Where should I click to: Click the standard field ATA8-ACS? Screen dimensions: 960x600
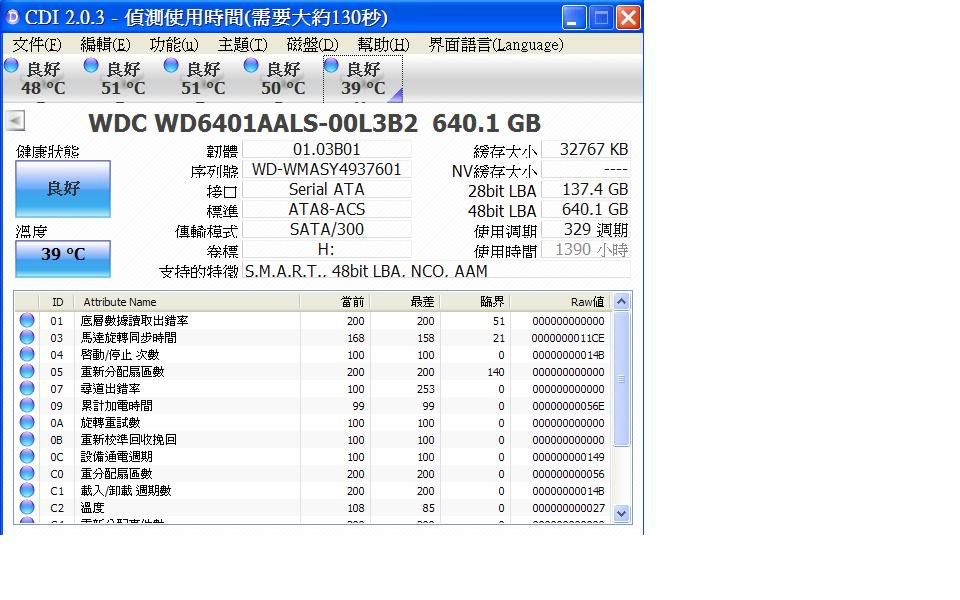point(326,210)
